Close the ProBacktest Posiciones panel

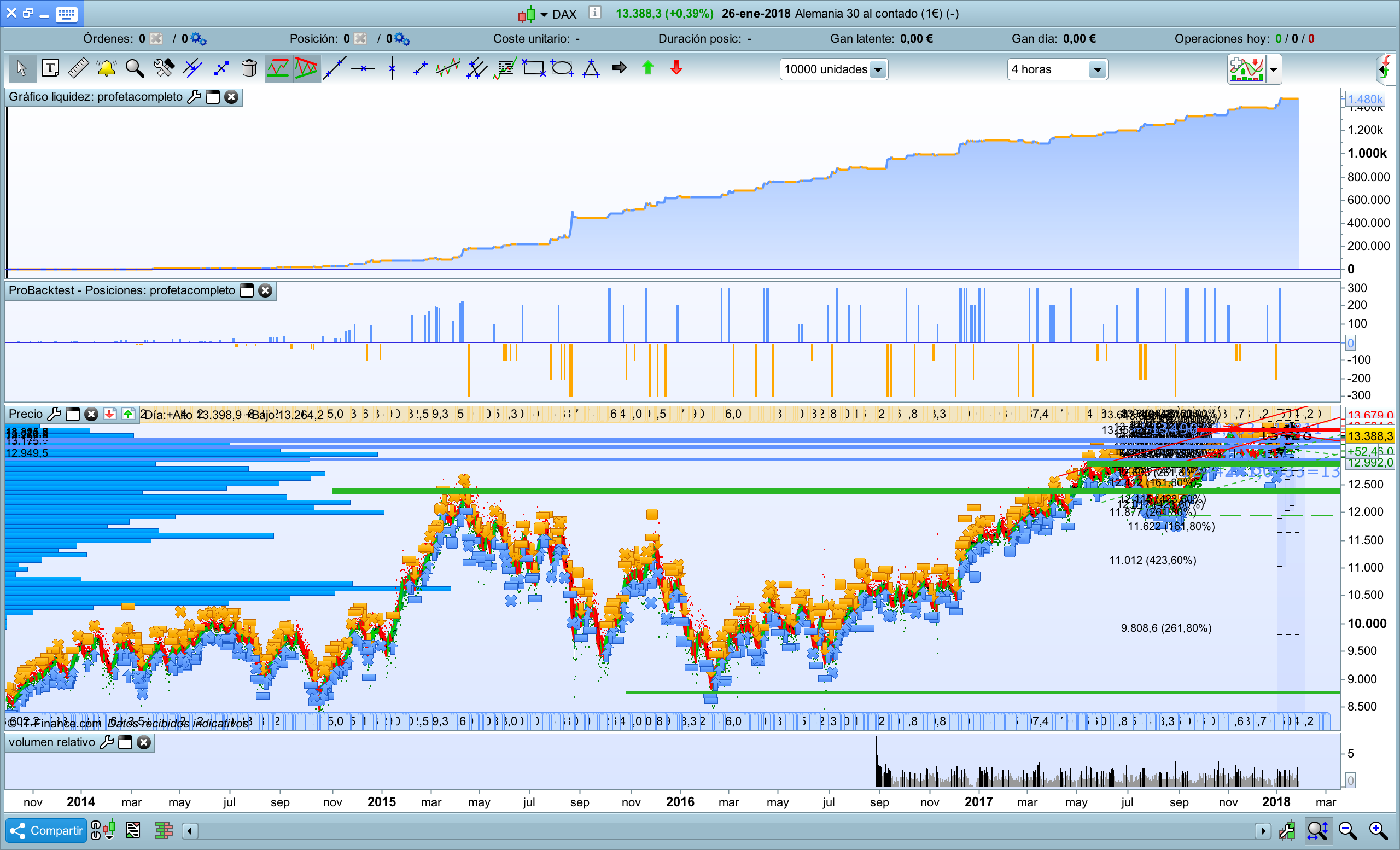coord(265,291)
